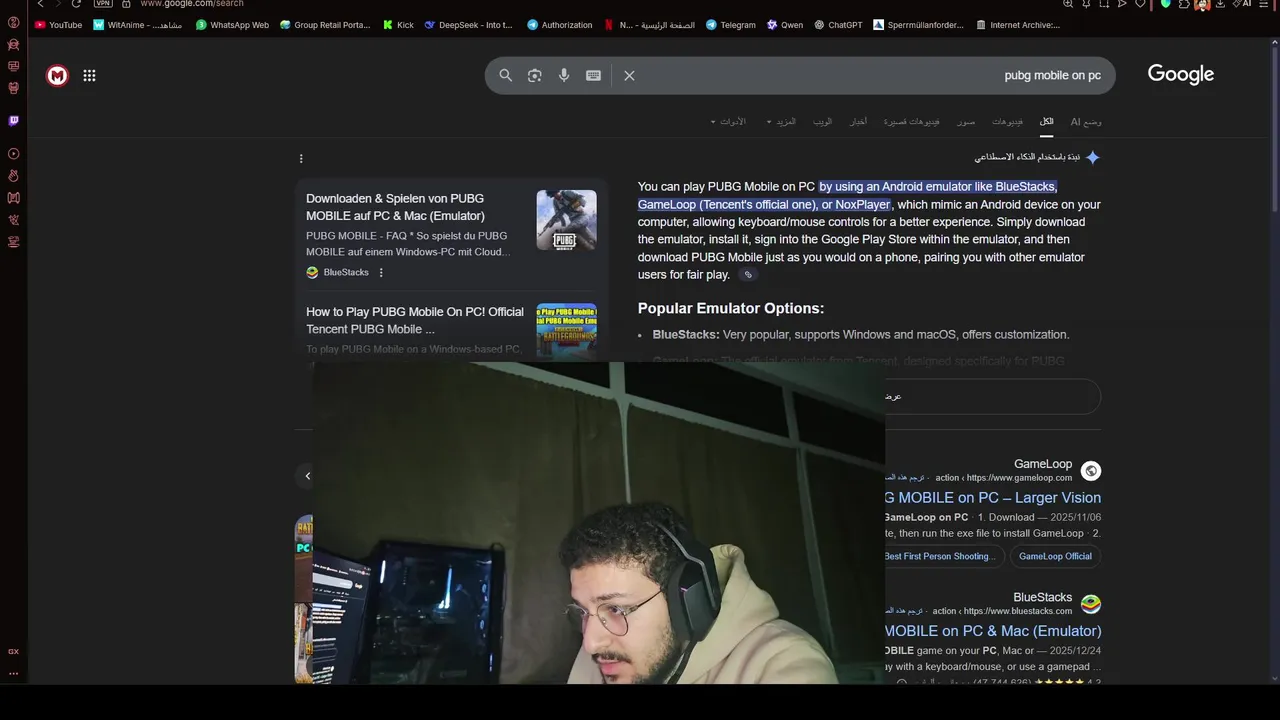Start a Google Lens image search
The width and height of the screenshot is (1280, 720).
coord(535,75)
